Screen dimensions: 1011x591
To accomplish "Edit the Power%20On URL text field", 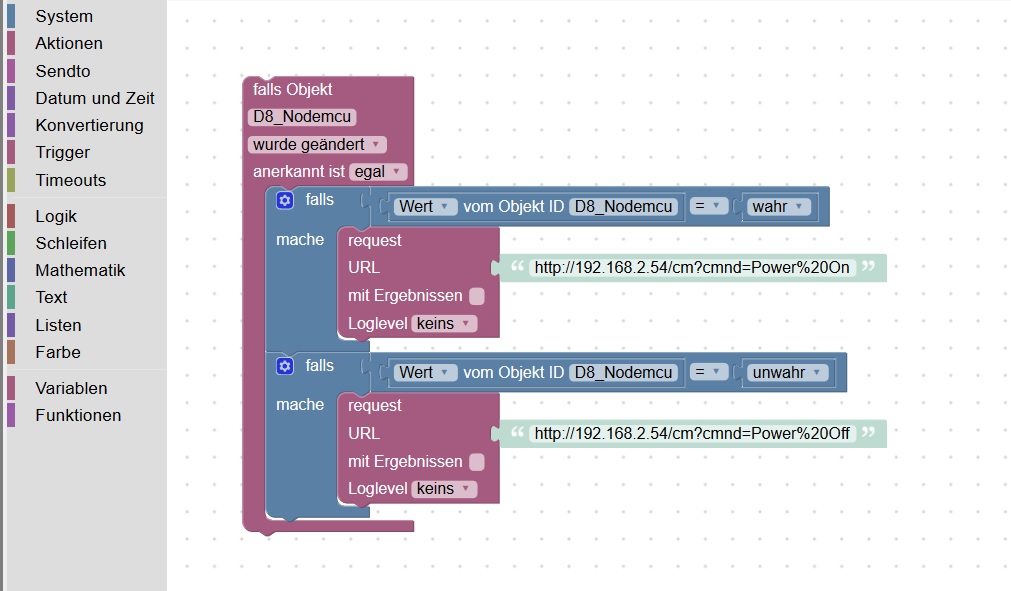I will (692, 267).
